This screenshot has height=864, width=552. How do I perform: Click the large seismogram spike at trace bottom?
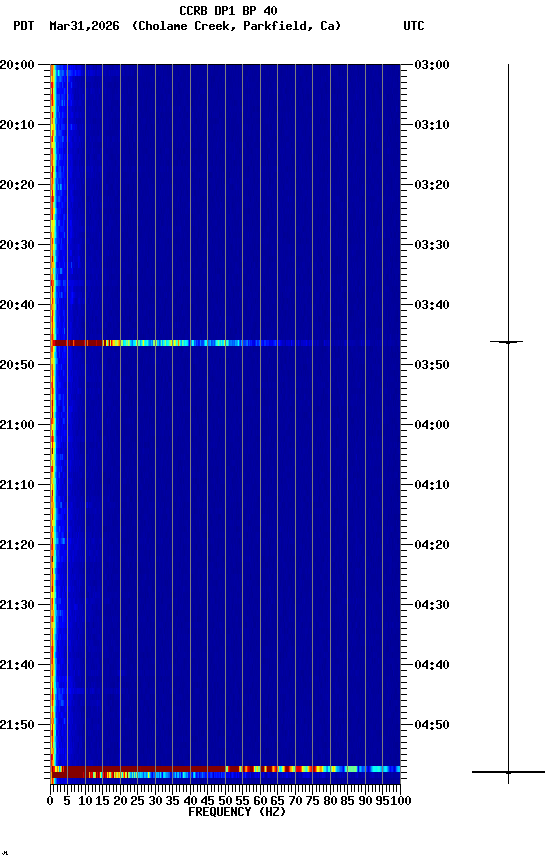point(508,772)
